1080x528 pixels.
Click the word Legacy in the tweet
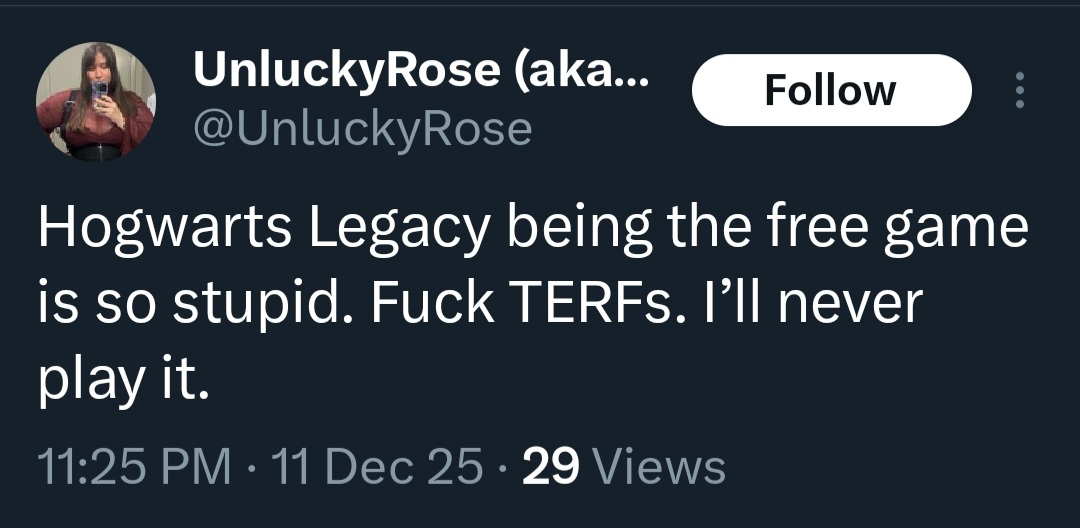pyautogui.click(x=398, y=230)
